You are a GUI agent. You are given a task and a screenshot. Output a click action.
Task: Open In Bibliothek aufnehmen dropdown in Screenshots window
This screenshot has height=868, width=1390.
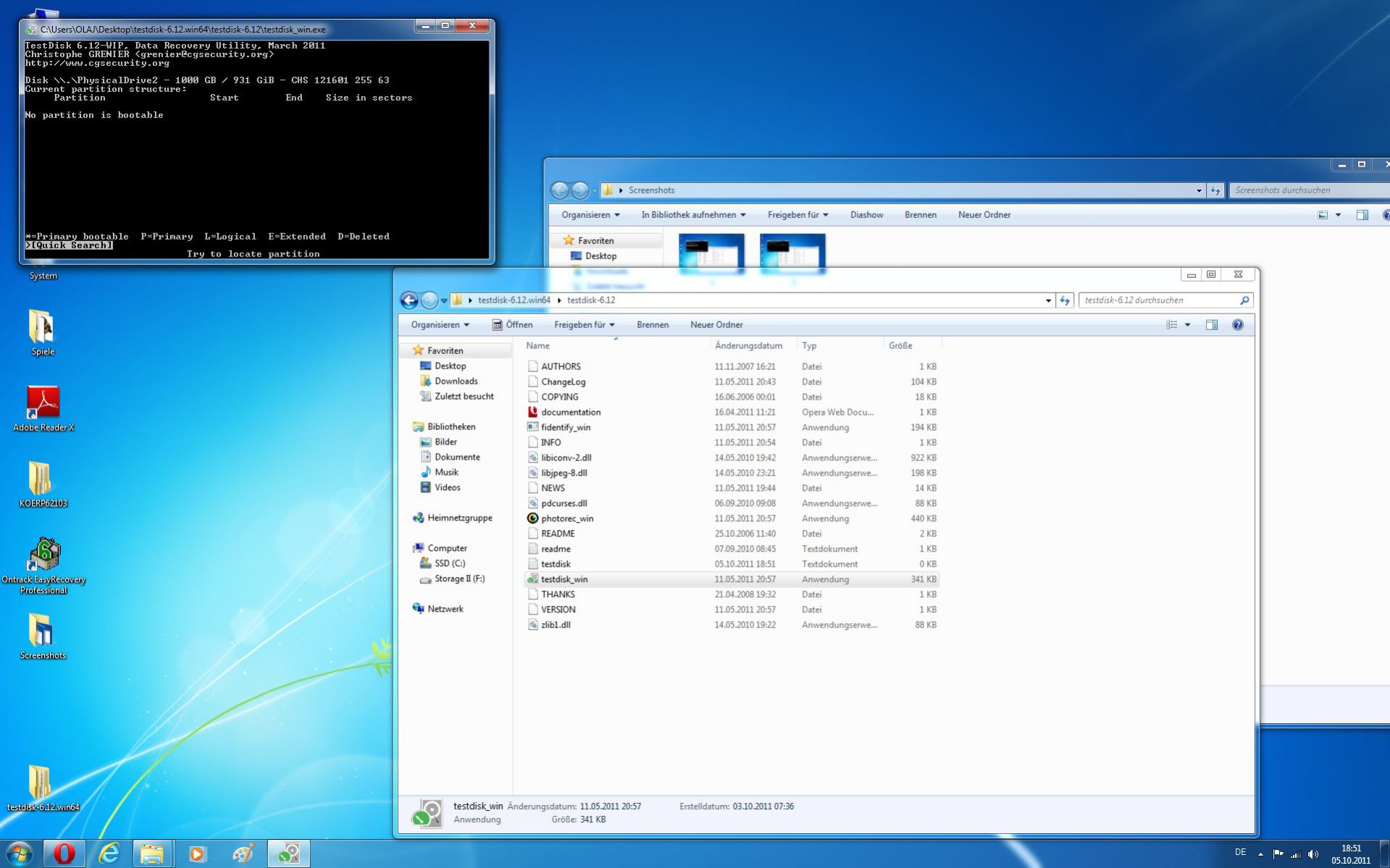click(693, 215)
